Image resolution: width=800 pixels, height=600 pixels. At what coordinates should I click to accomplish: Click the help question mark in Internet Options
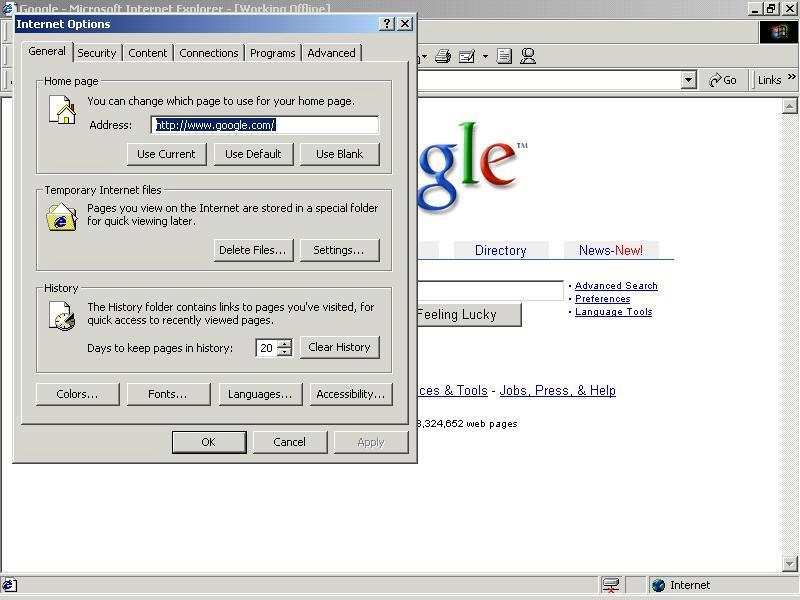[387, 23]
